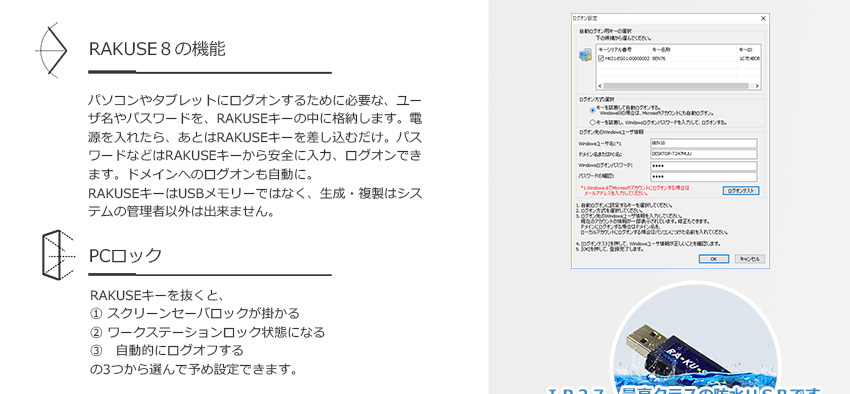This screenshot has width=850, height=394.
Task: Toggle the key serial number checkbox
Action: click(601, 59)
